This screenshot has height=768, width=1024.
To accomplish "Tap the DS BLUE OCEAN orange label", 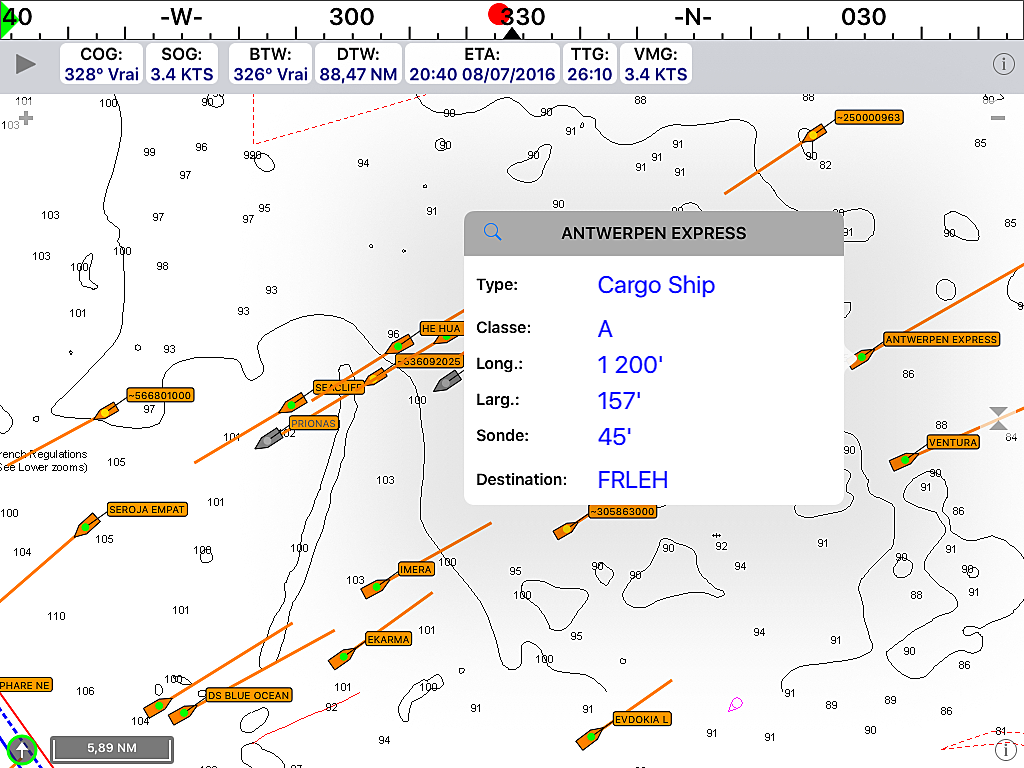I will (x=248, y=696).
